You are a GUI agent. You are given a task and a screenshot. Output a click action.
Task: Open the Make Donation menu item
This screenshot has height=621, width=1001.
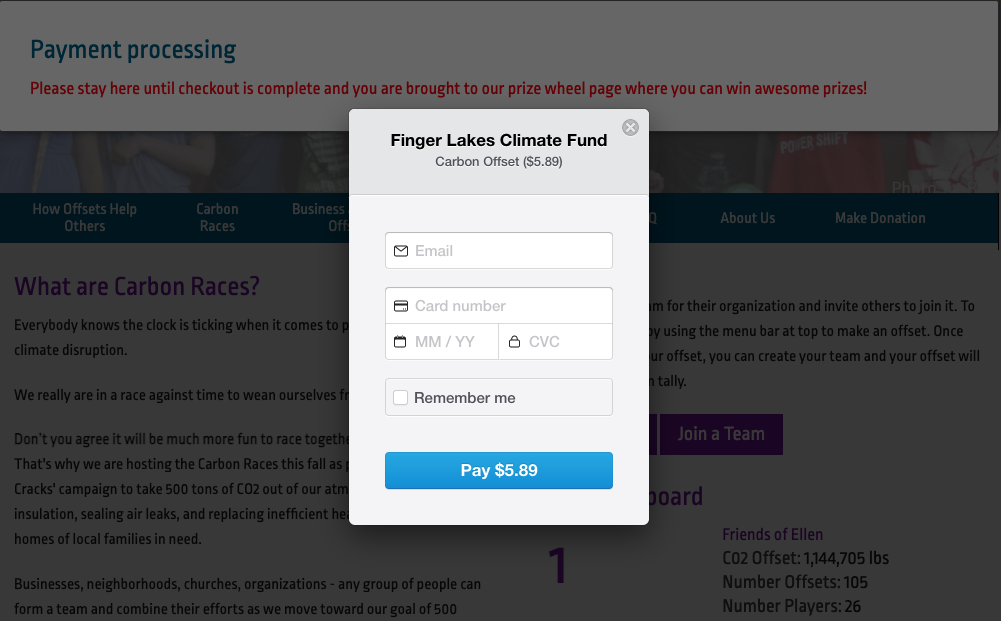click(880, 218)
